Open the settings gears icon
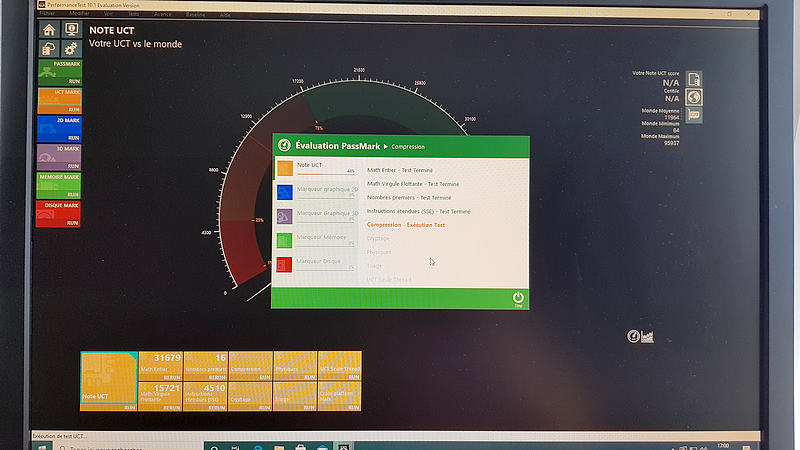Screen dimensions: 800x450 click(x=71, y=49)
